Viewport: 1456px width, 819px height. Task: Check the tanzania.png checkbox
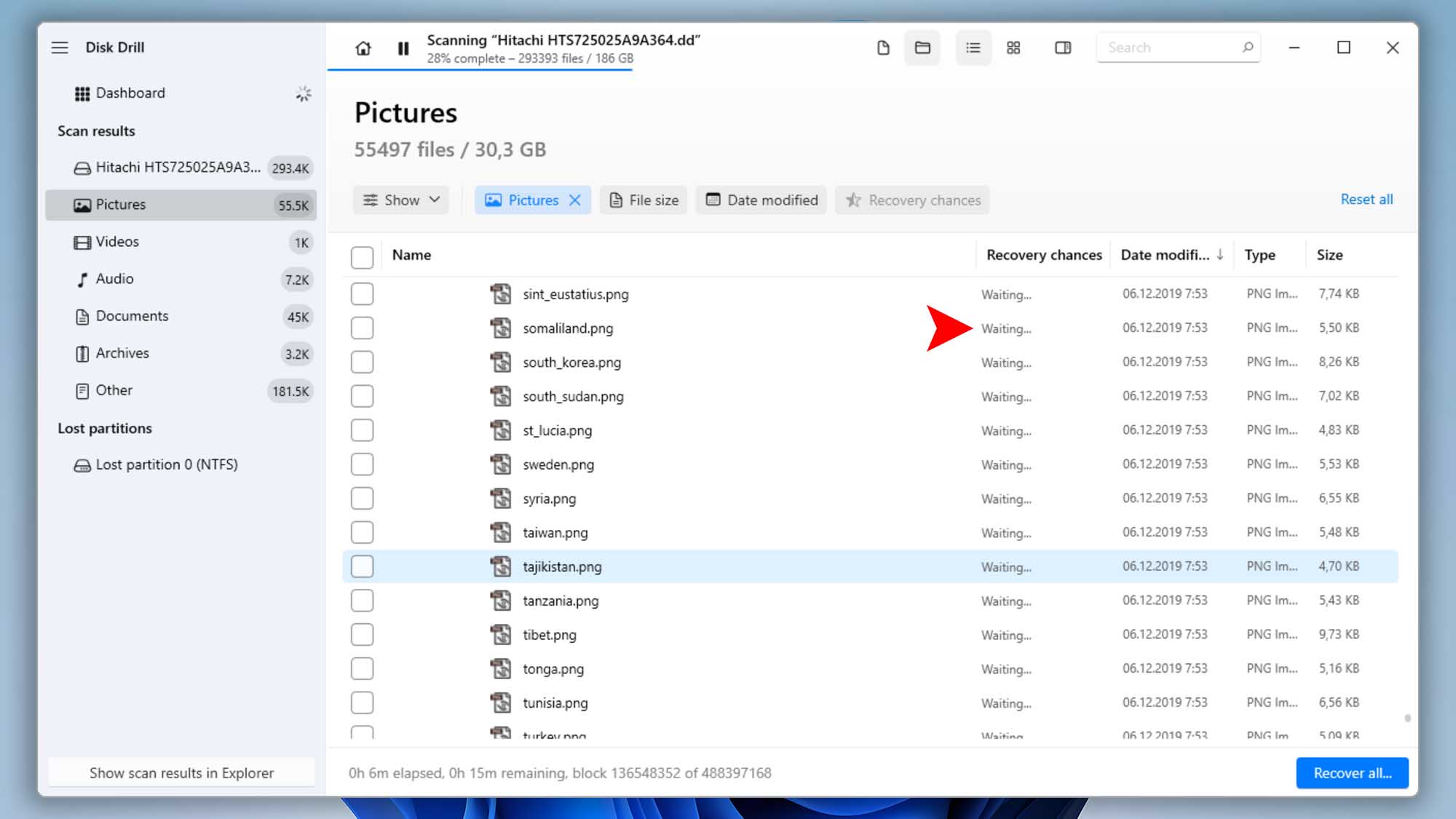coord(362,601)
